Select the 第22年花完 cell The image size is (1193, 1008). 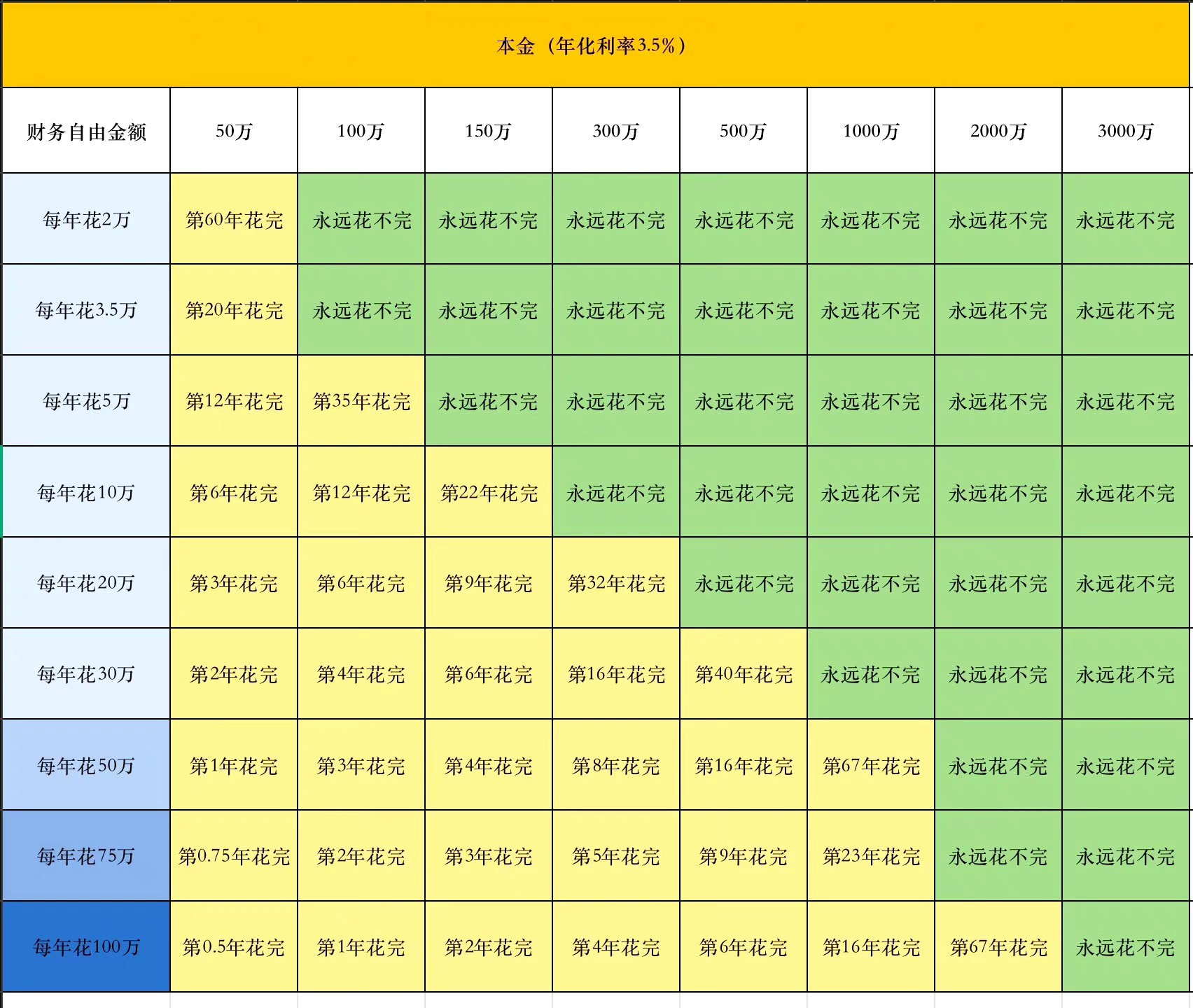(489, 492)
